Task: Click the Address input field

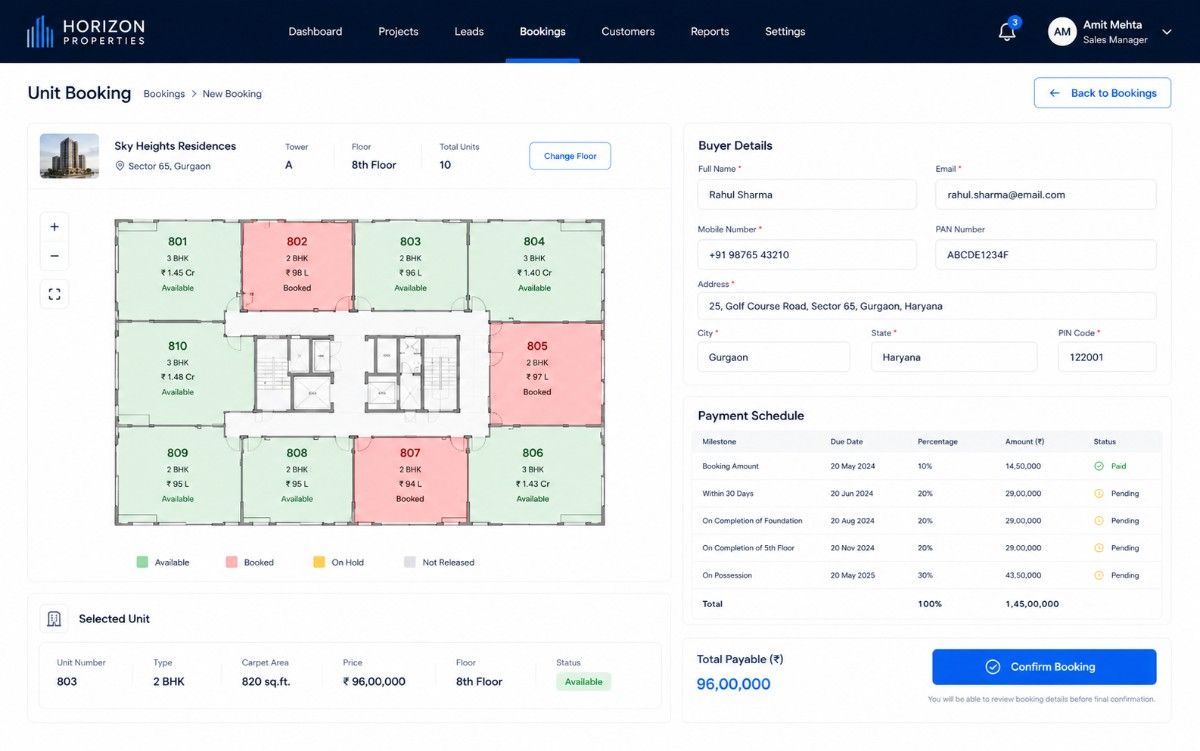Action: (x=927, y=306)
